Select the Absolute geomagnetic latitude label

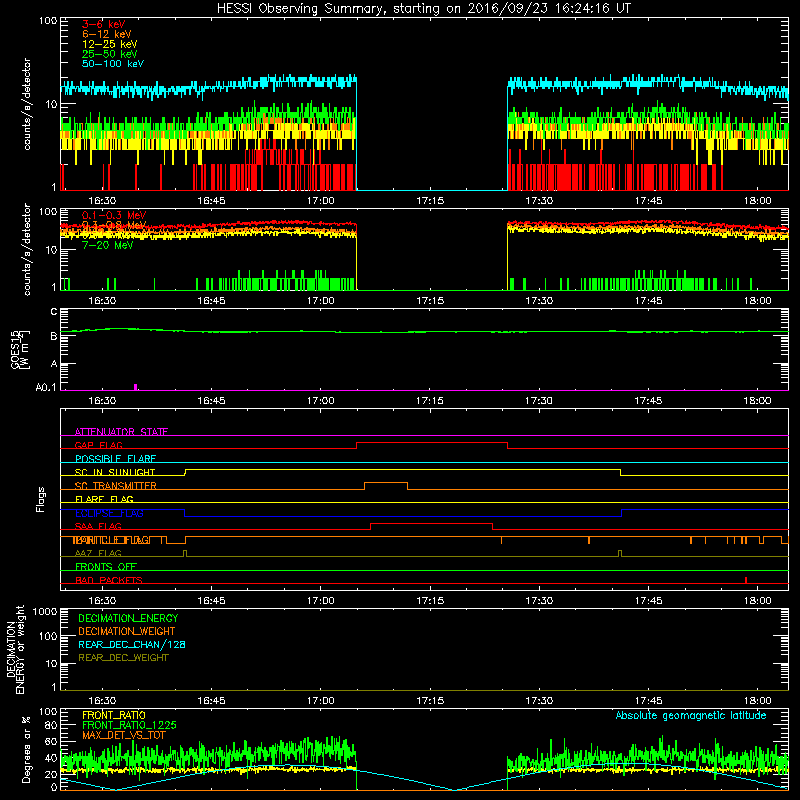(x=691, y=716)
